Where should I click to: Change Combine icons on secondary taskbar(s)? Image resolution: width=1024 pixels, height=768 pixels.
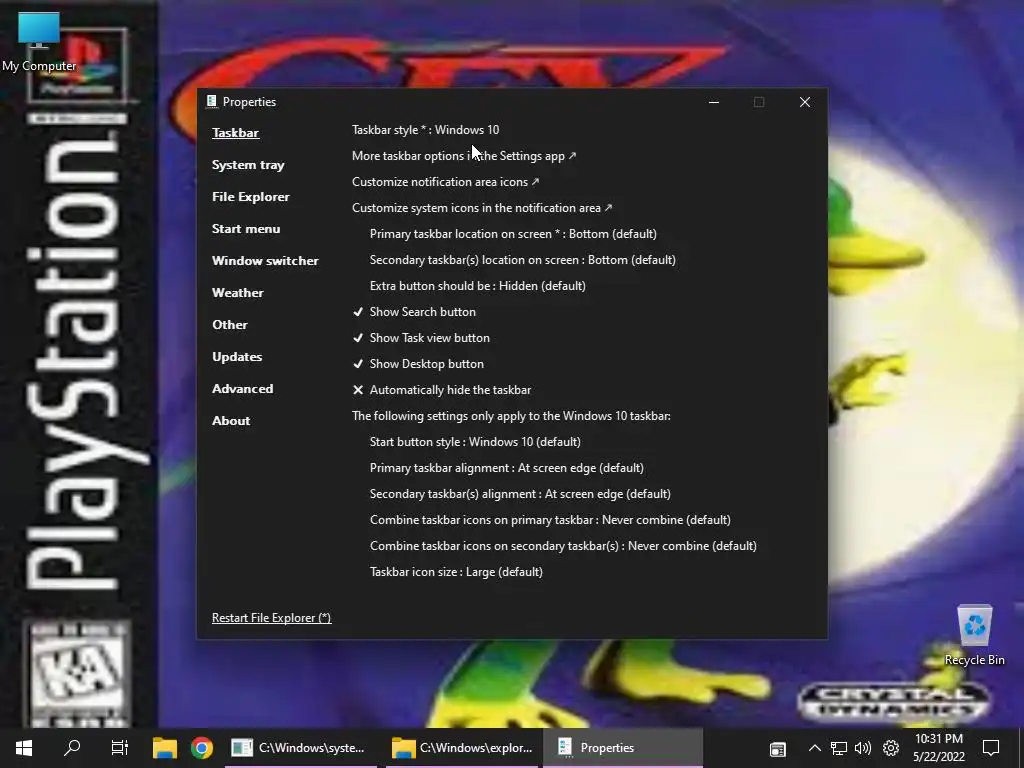coord(563,546)
